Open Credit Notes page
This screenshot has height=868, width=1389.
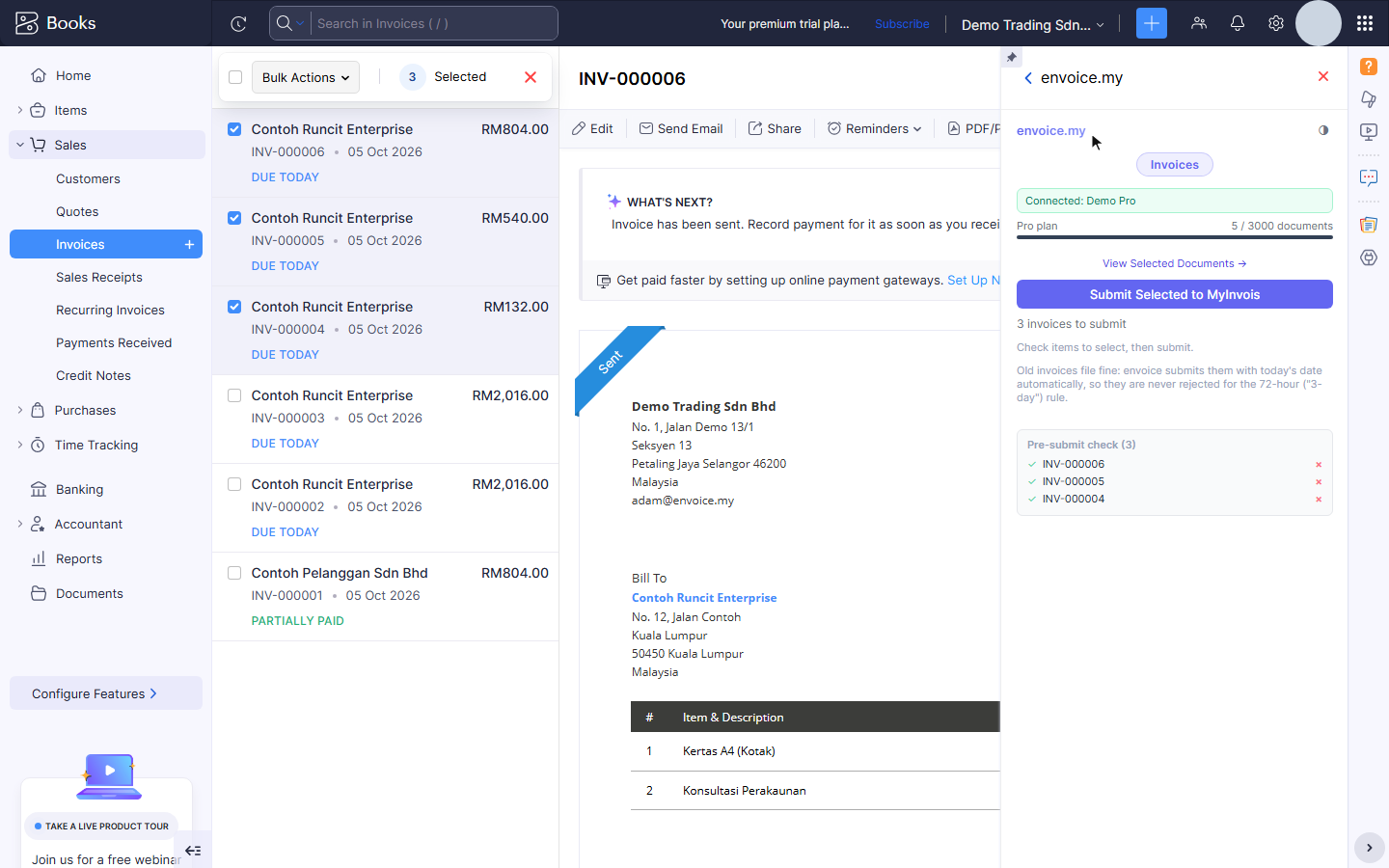click(x=94, y=375)
